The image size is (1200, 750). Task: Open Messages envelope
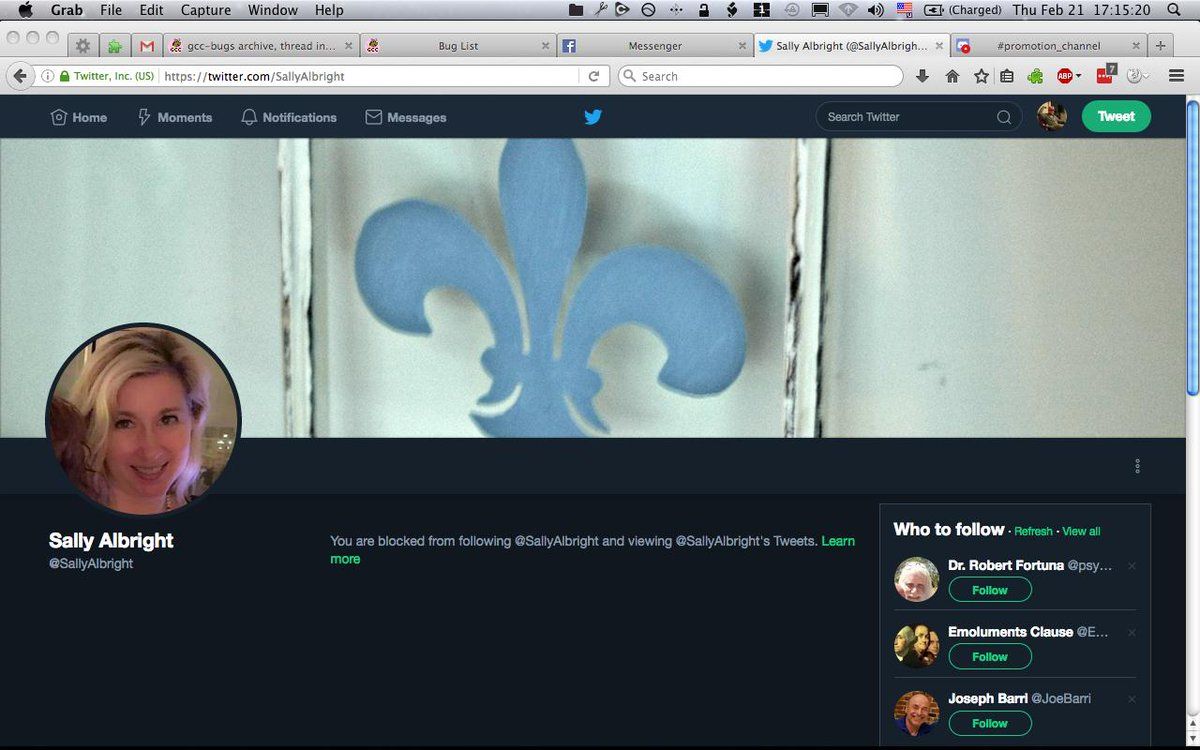(405, 117)
